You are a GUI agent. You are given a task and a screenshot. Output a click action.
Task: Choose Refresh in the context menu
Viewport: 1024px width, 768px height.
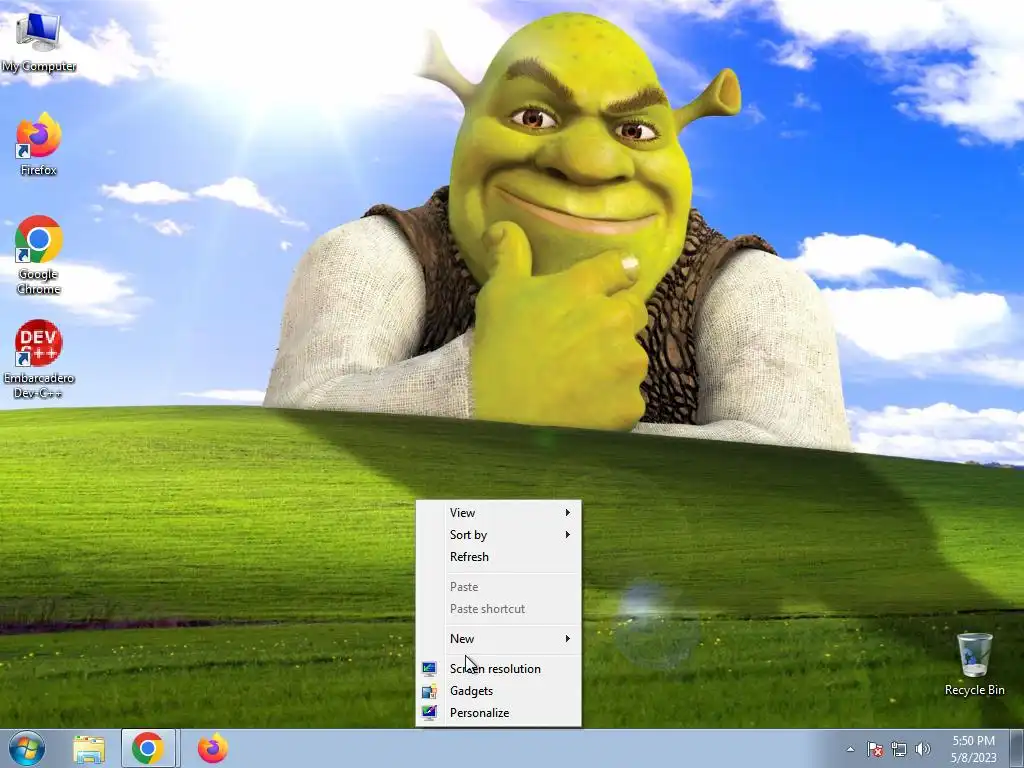(498, 557)
